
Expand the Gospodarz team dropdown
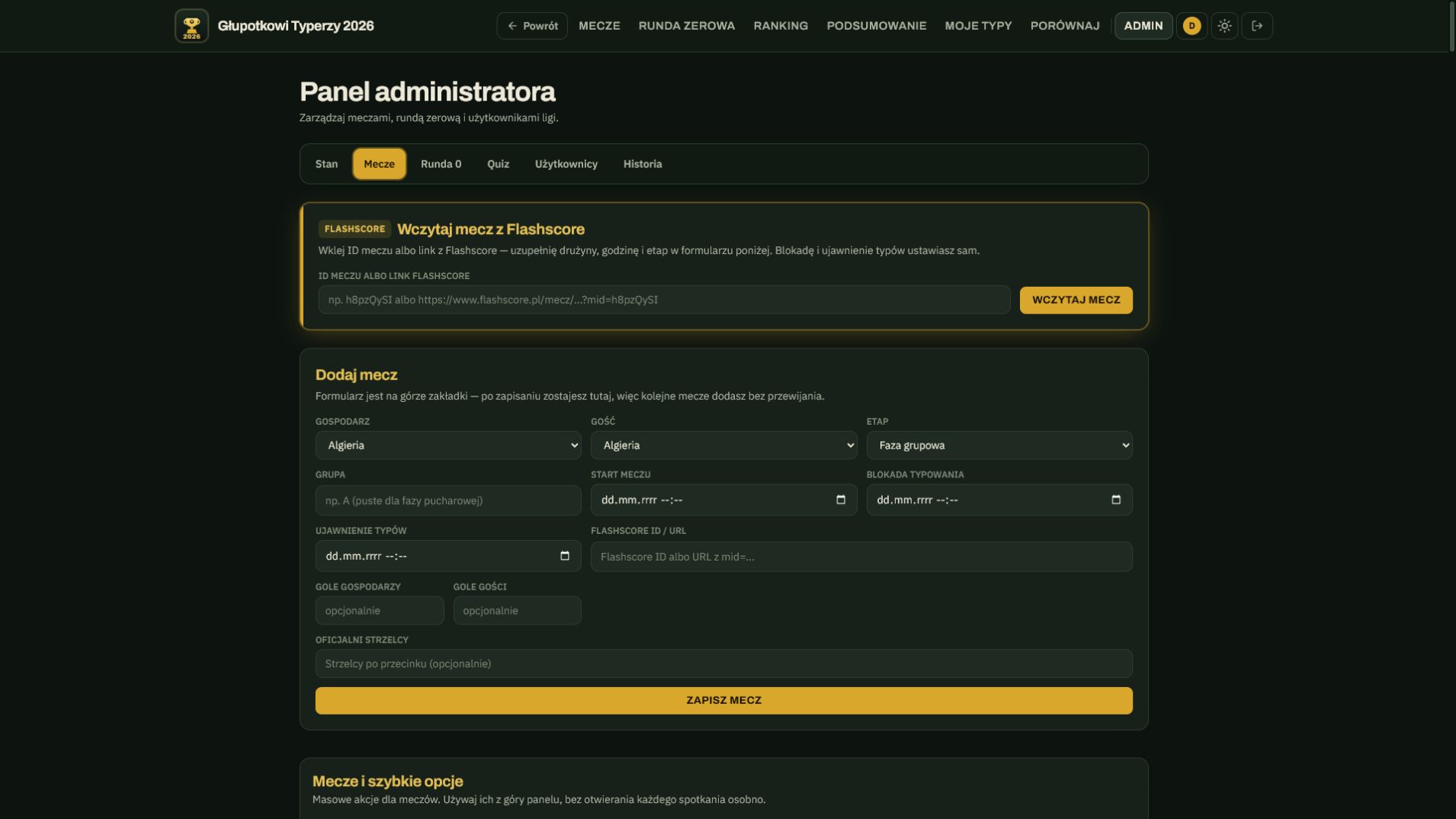point(448,445)
